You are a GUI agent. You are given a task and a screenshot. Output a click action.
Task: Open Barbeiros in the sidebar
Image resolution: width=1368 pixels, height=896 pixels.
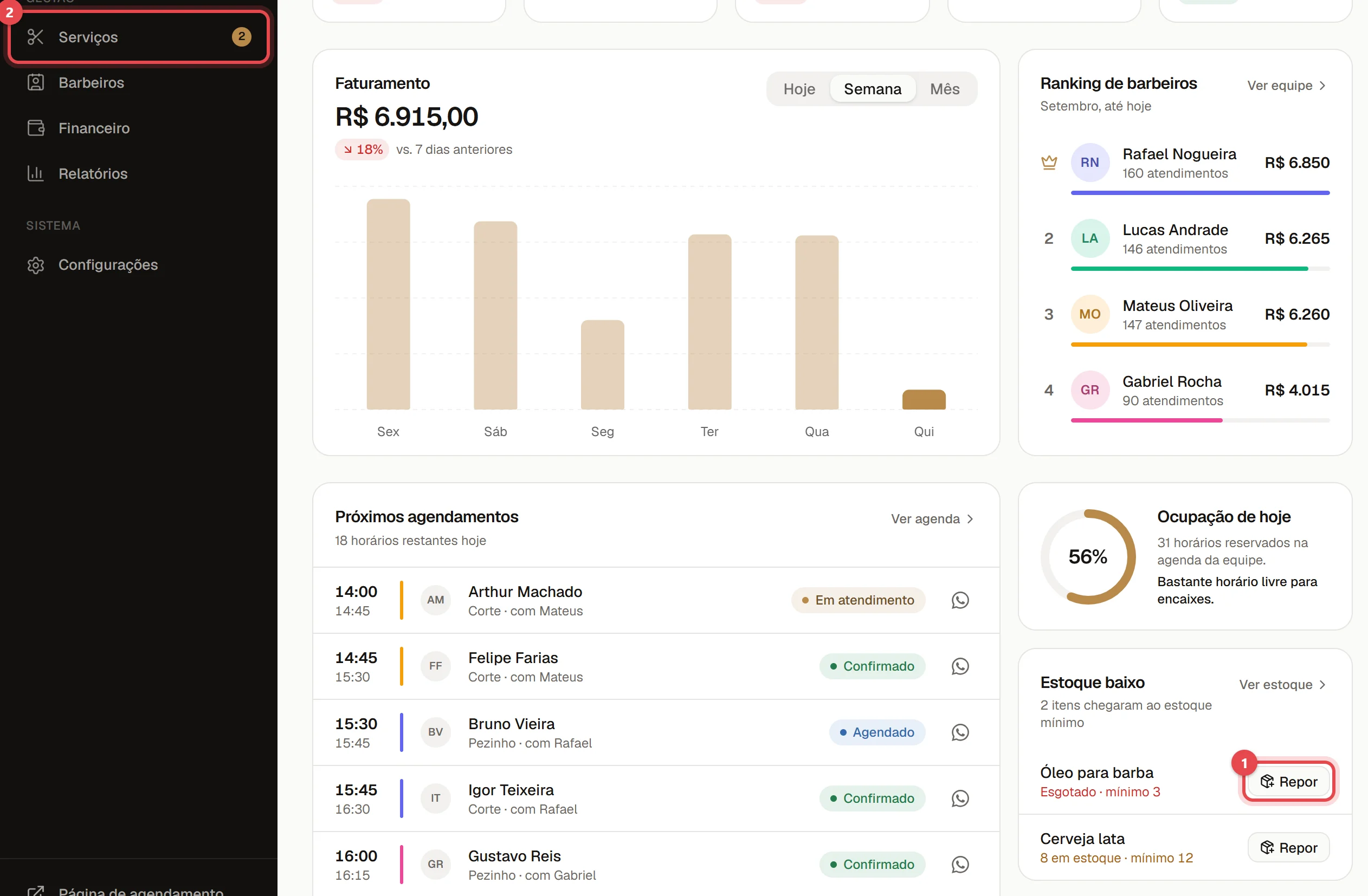138,83
